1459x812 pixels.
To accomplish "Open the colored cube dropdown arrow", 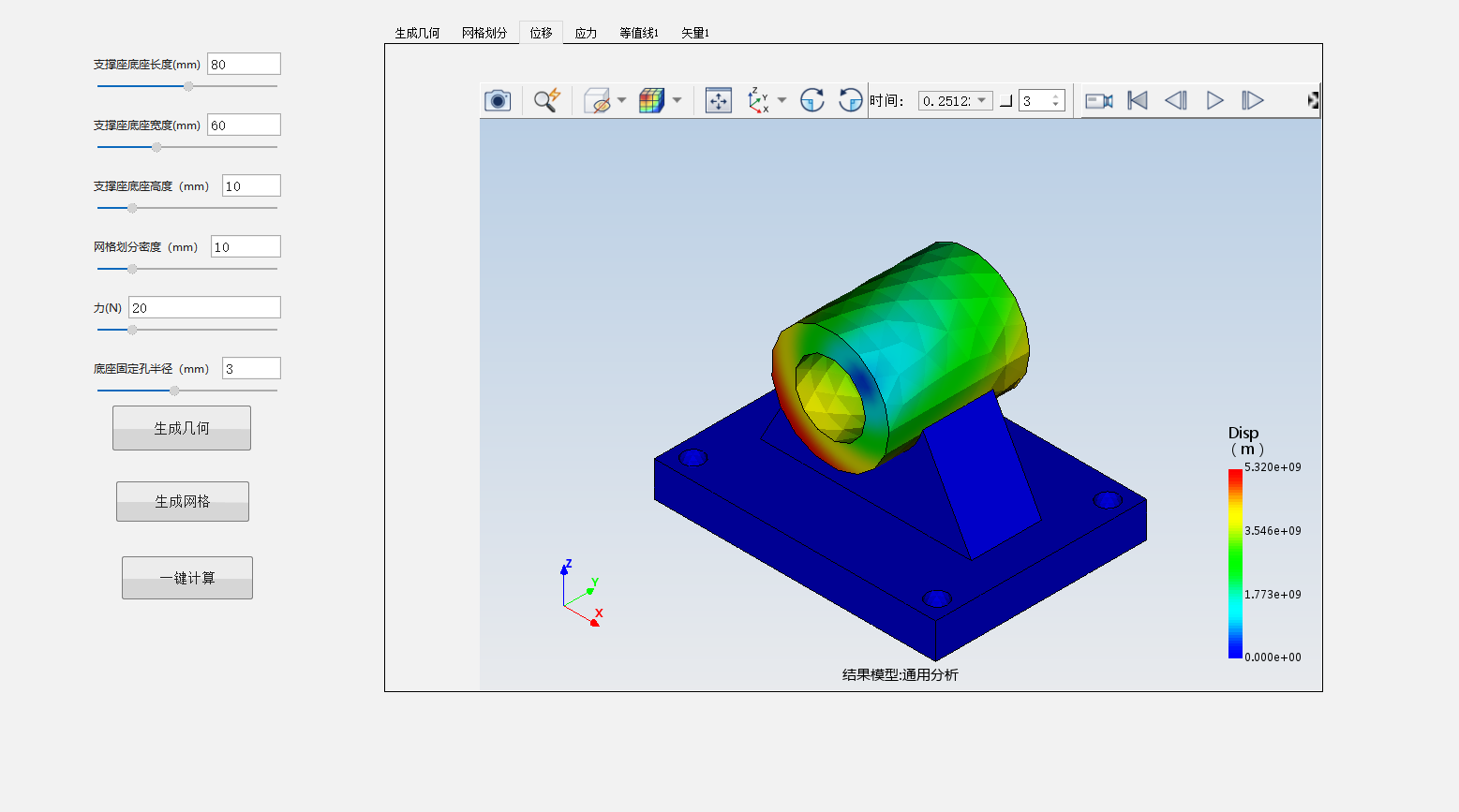I will click(677, 100).
